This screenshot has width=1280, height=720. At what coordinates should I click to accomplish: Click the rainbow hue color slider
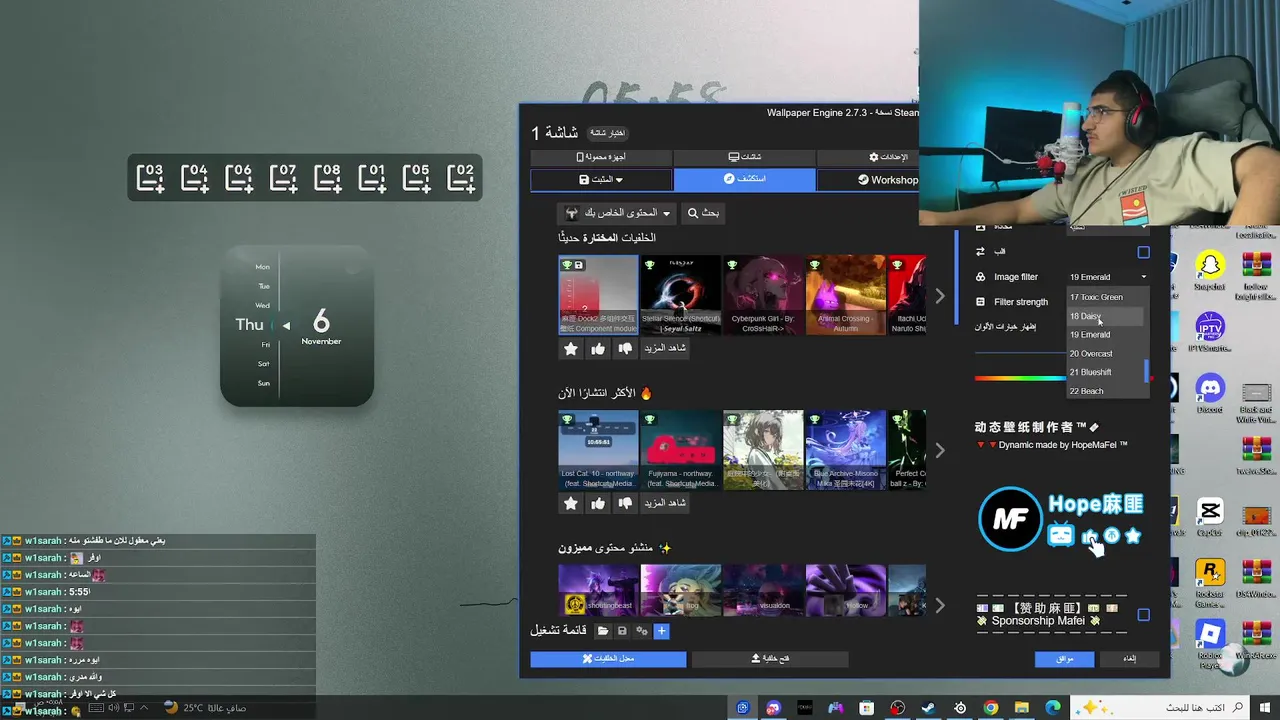point(1020,378)
